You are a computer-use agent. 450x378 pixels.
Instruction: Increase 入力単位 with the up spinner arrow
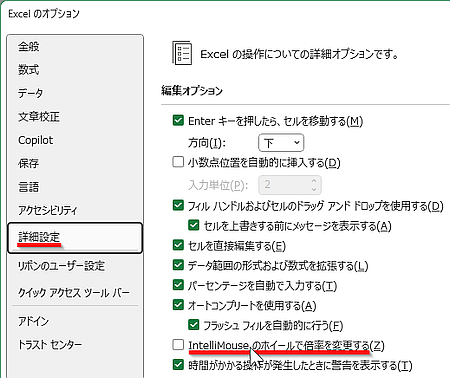coord(314,181)
